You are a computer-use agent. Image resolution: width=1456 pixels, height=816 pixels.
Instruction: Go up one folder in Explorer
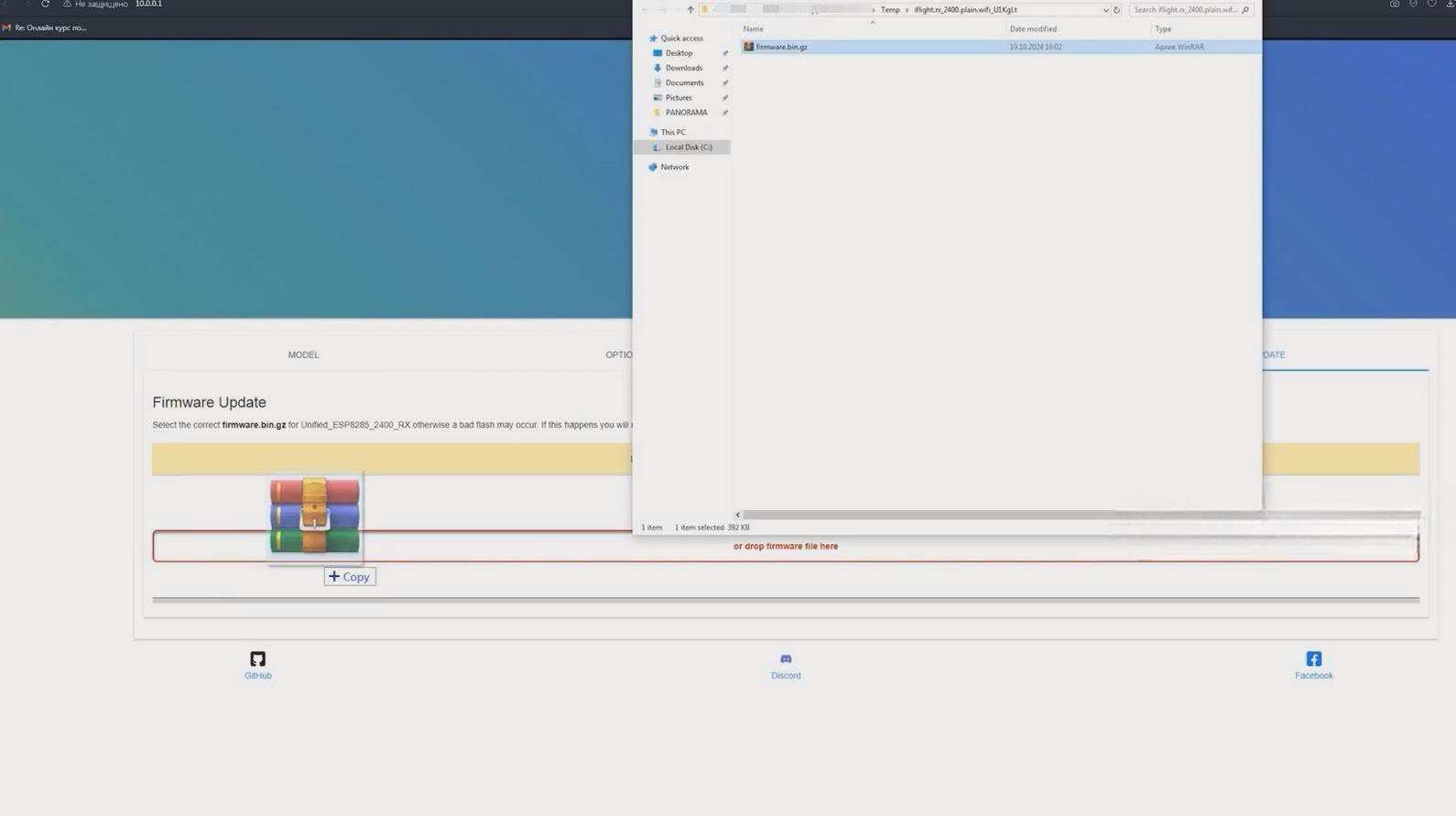[690, 10]
